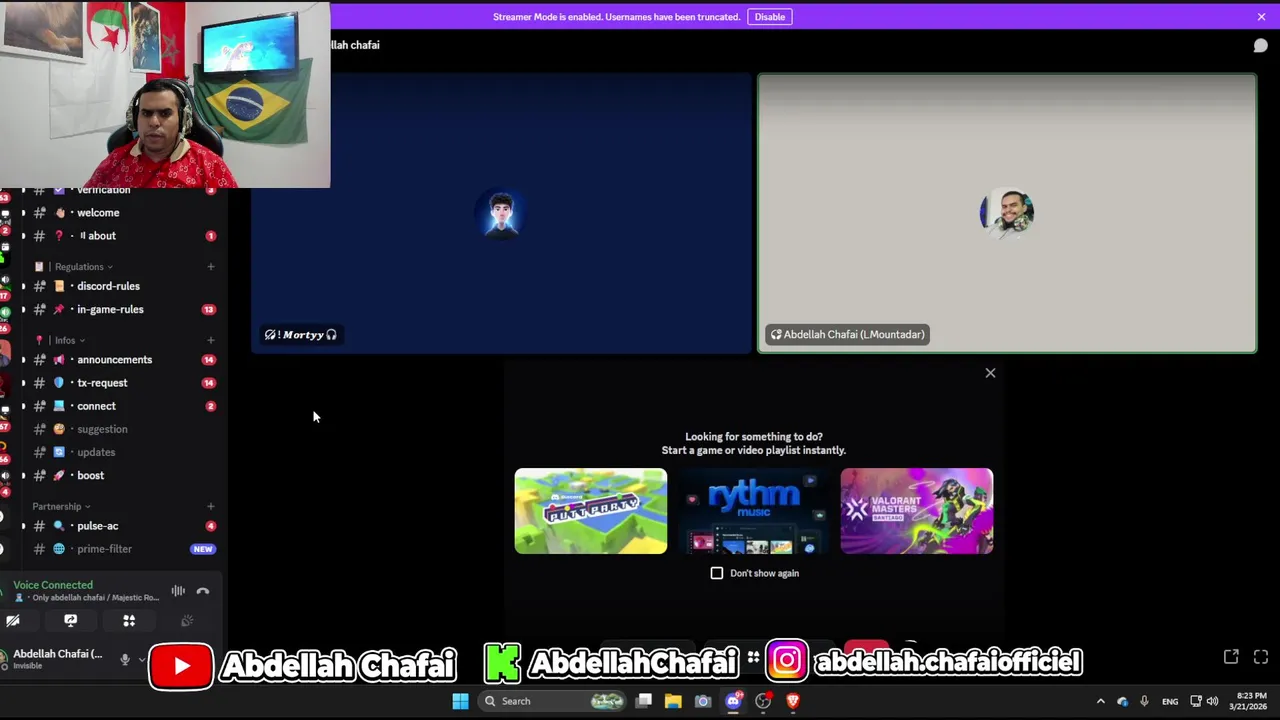Start the Putt Party activity
Viewport: 1280px width, 720px height.
click(591, 511)
